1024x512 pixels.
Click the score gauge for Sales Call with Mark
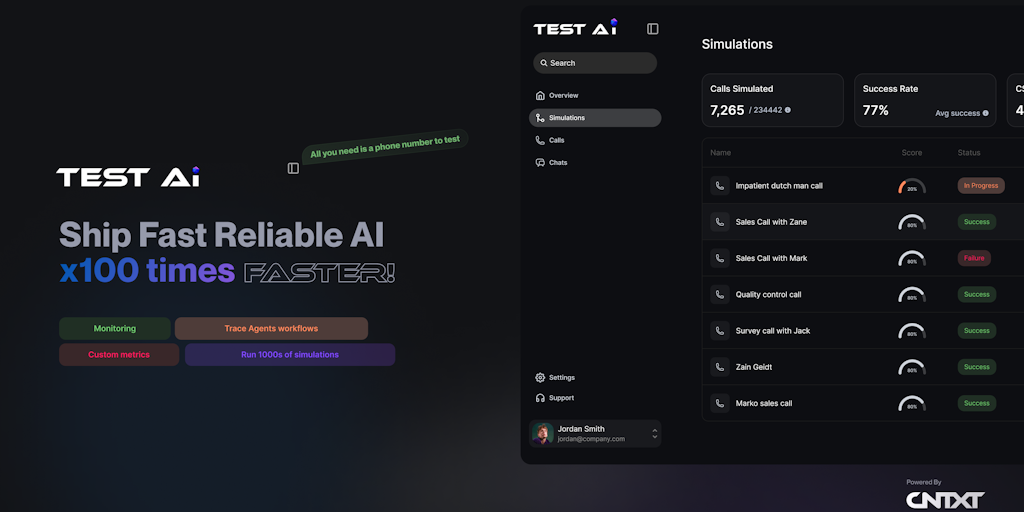click(x=912, y=259)
